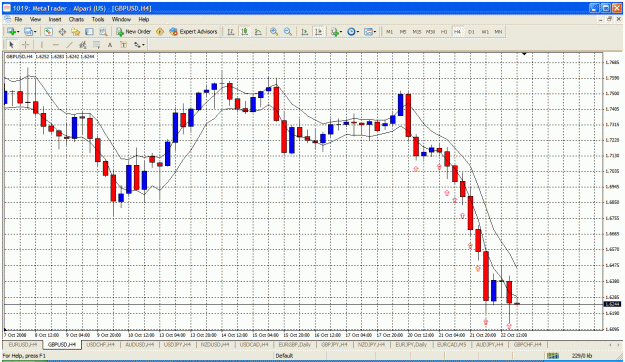
Task: Click the 1.6244 current price label
Action: pyautogui.click(x=612, y=304)
